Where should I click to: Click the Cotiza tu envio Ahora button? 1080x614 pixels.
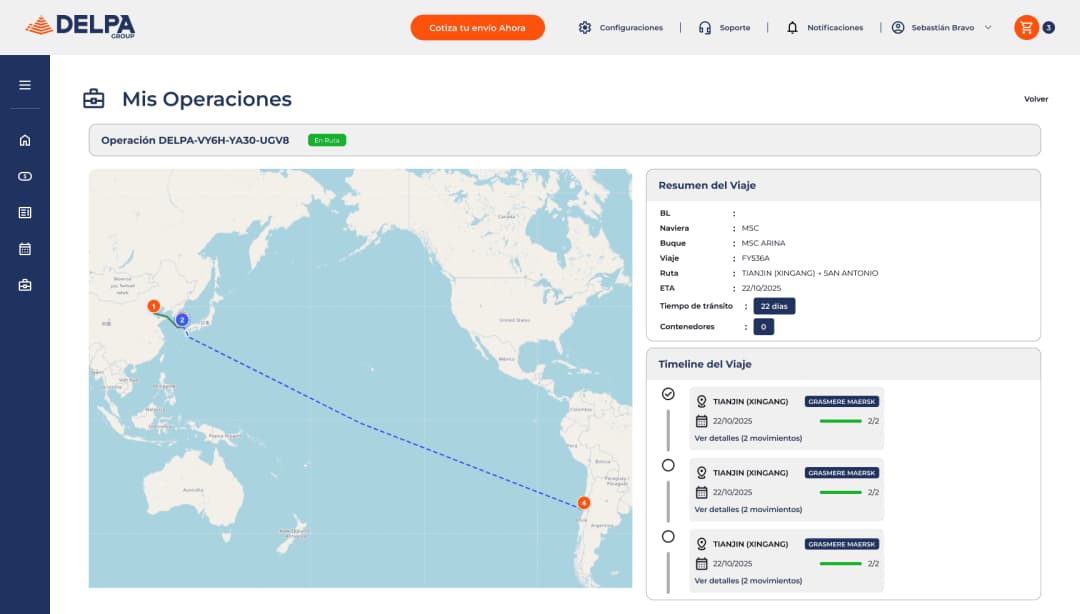point(477,27)
